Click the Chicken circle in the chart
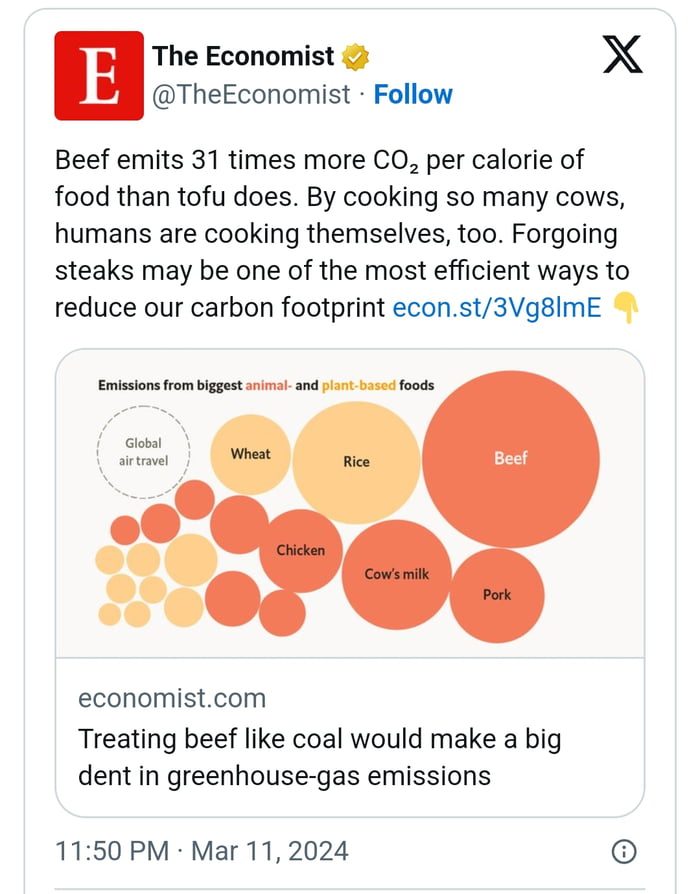This screenshot has width=700, height=894. pyautogui.click(x=301, y=550)
